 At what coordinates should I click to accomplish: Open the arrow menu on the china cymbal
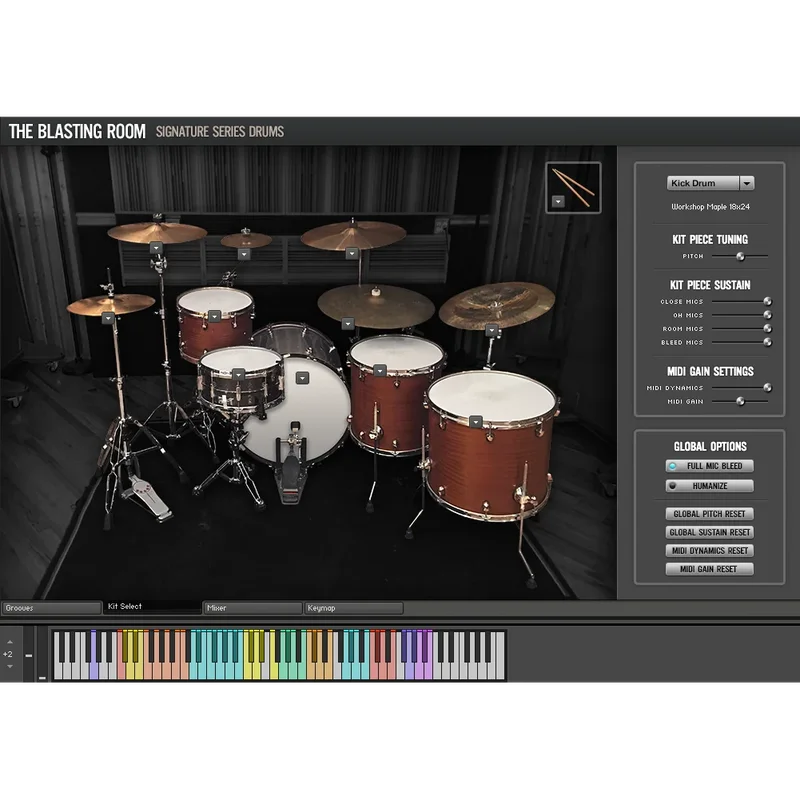point(491,331)
